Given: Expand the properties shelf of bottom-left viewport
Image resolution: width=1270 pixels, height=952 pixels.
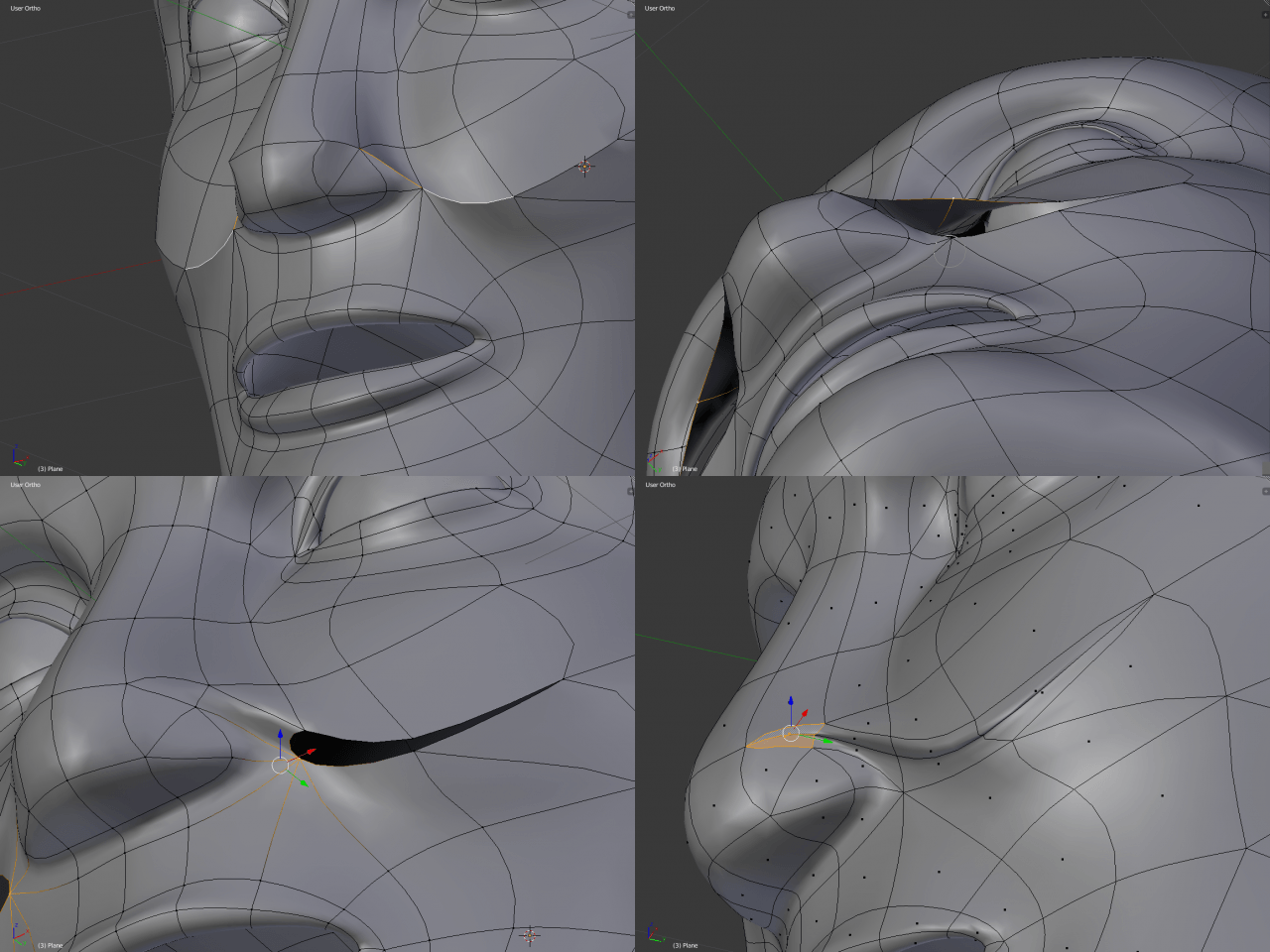Looking at the screenshot, I should pos(631,491).
